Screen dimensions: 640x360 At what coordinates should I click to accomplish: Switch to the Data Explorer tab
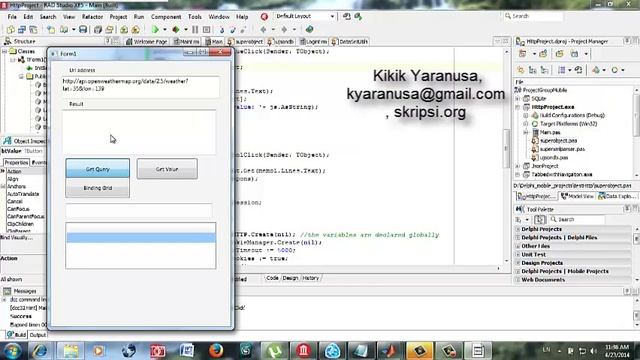pos(617,196)
